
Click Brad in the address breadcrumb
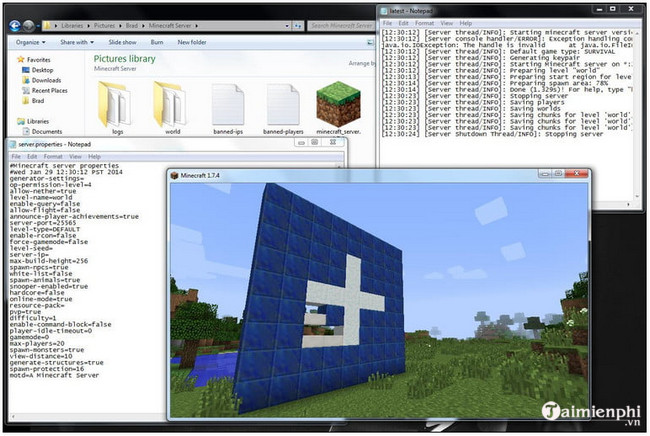pos(131,26)
